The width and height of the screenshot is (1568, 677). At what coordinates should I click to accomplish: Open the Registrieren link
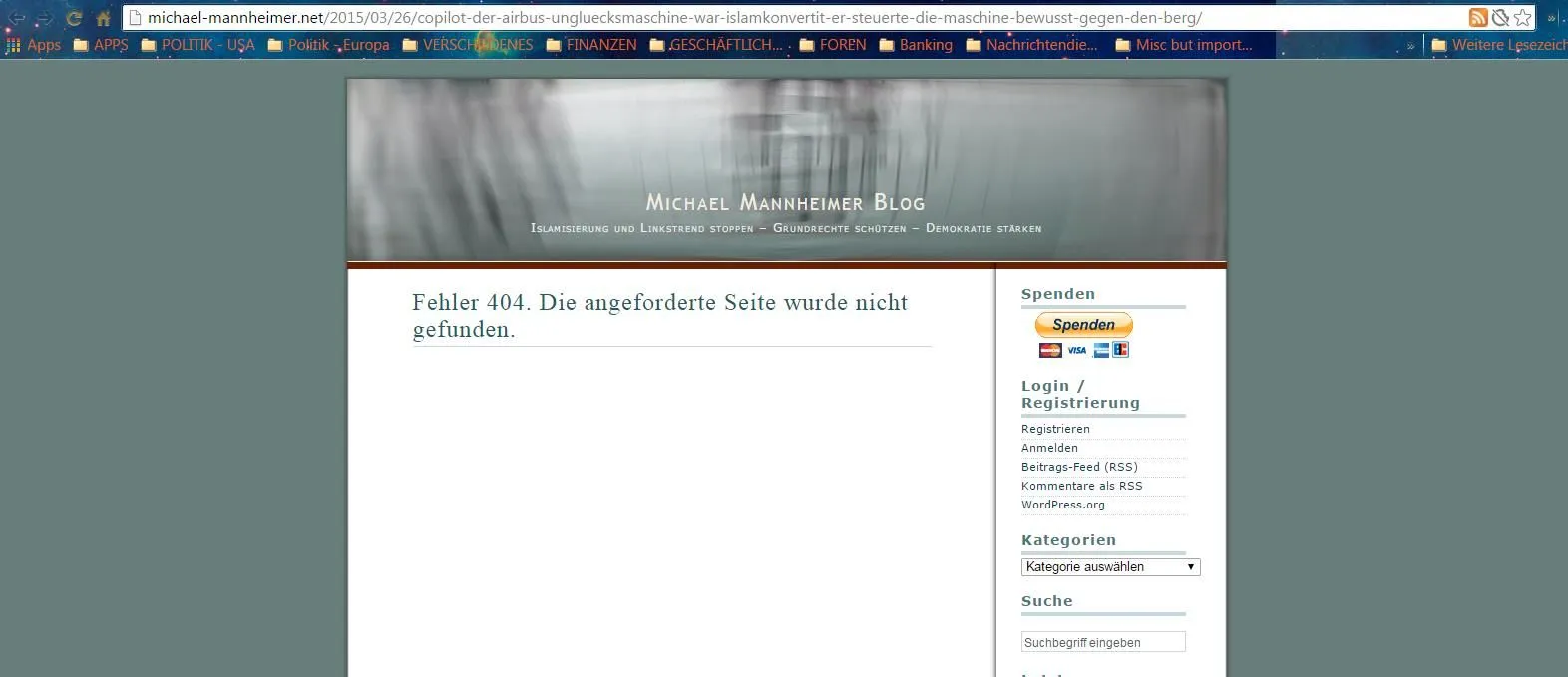point(1055,429)
